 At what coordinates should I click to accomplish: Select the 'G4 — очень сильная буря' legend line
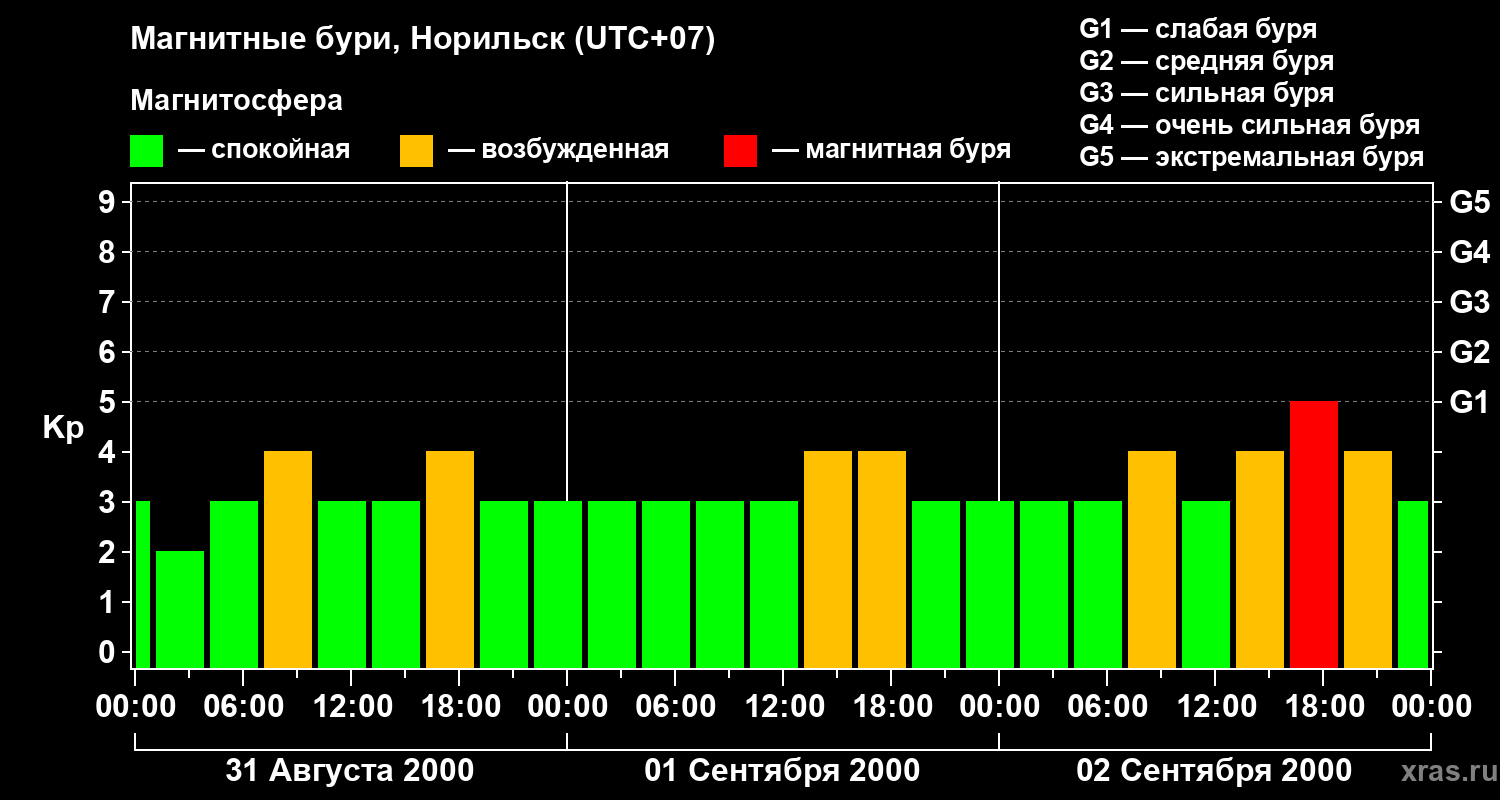(1250, 125)
